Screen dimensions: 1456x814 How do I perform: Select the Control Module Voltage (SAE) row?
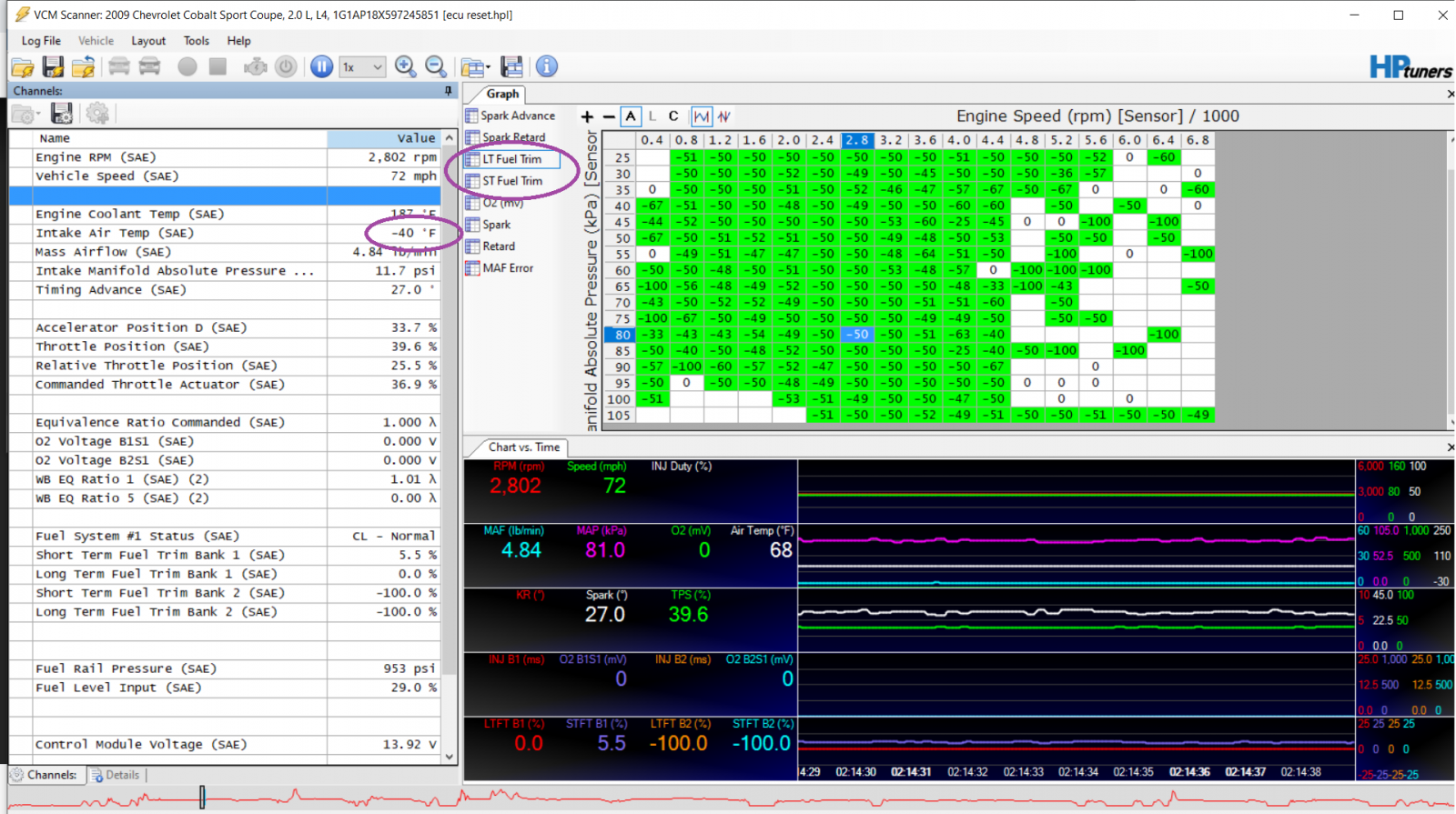[x=225, y=744]
